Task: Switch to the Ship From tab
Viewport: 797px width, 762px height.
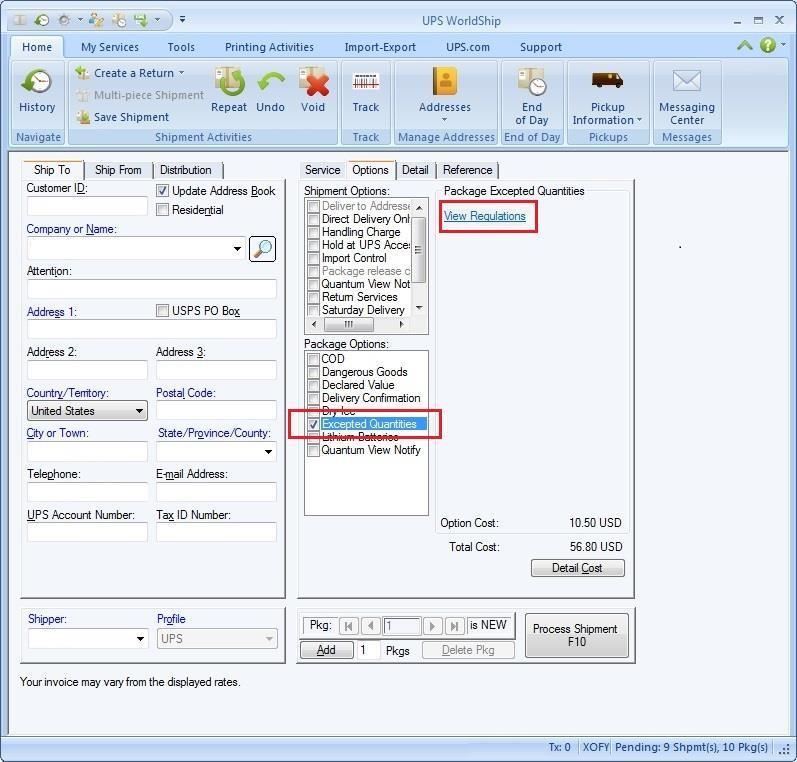Action: (118, 170)
